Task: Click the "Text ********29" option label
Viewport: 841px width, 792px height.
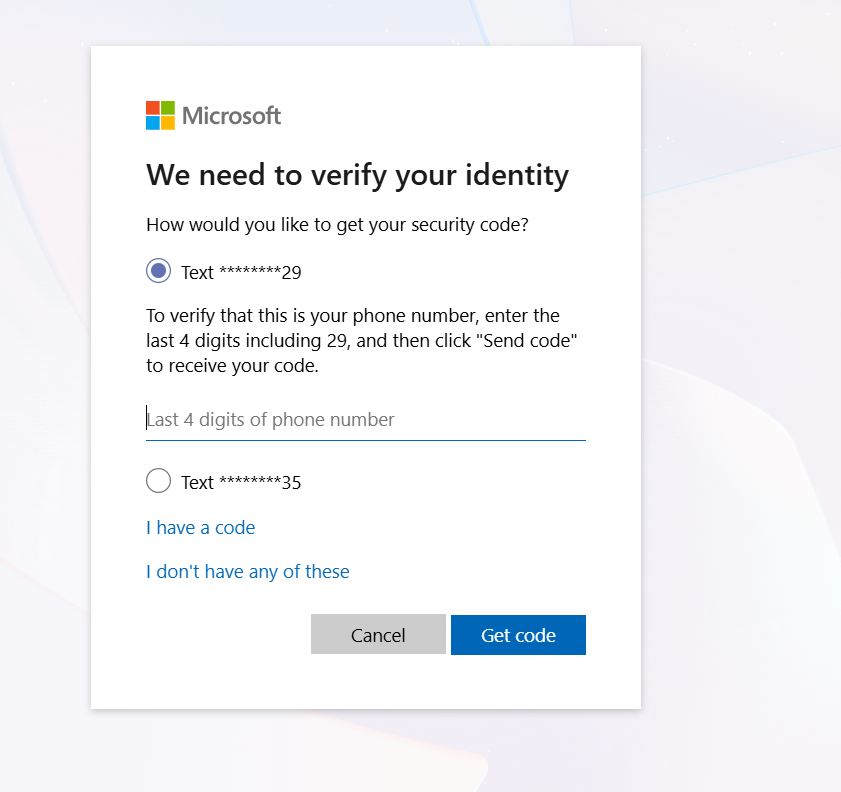Action: click(241, 272)
